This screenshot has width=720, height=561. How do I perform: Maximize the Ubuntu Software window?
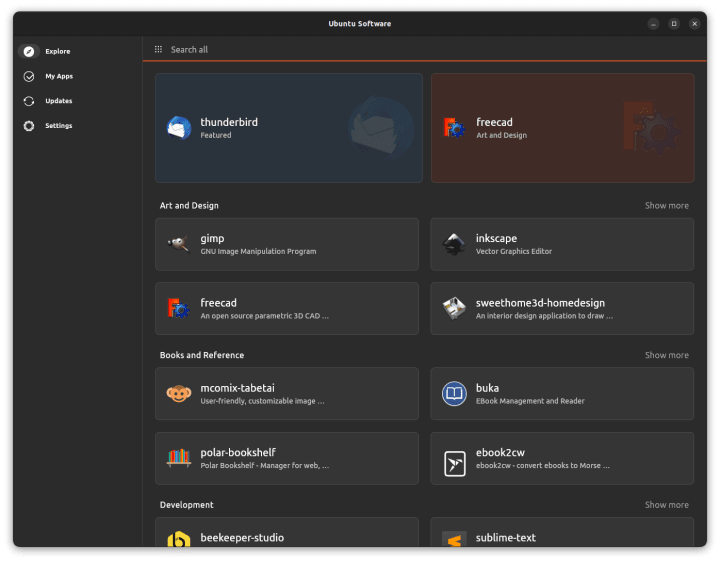click(x=674, y=23)
